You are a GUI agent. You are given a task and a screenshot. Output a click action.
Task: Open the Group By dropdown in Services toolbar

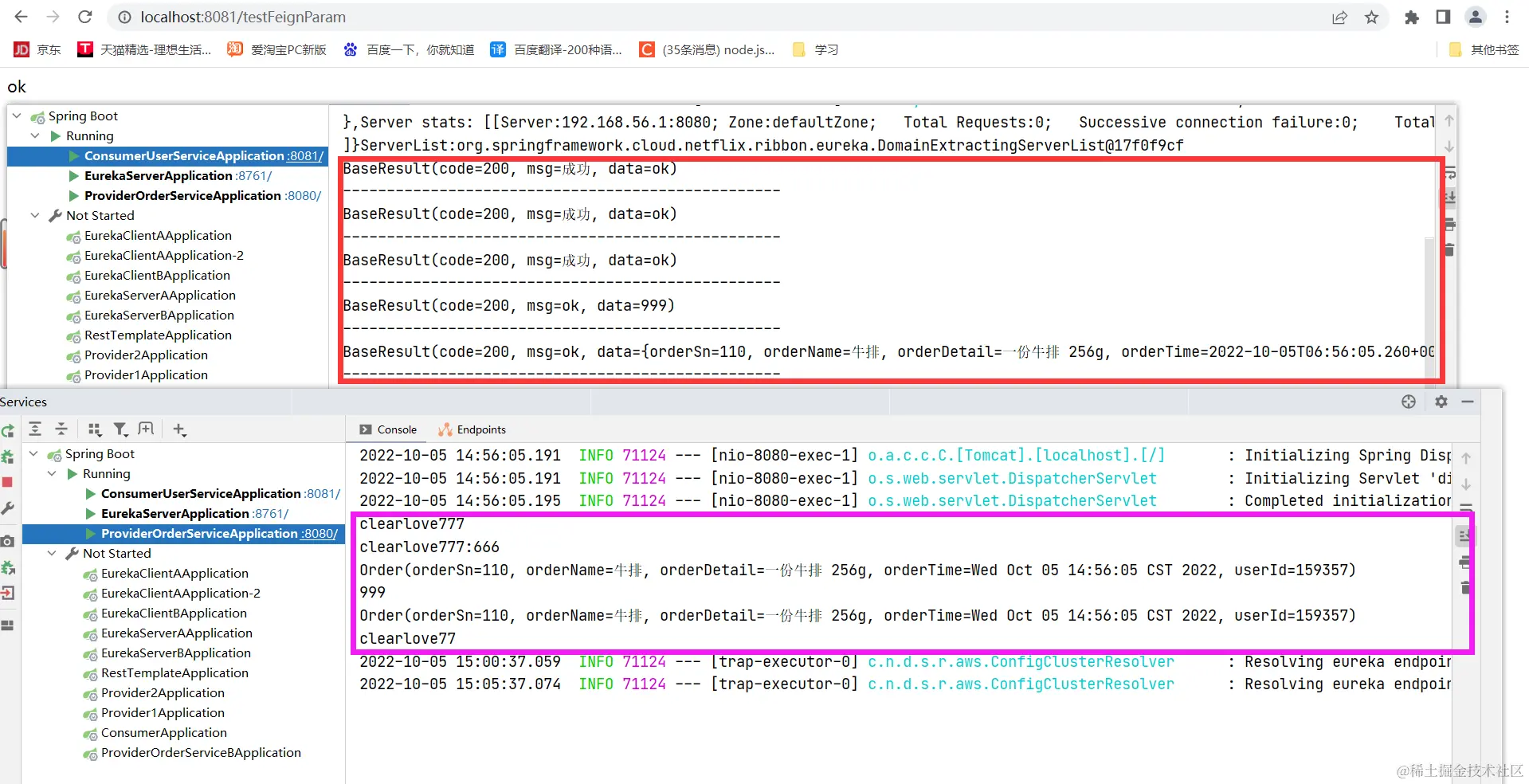pyautogui.click(x=95, y=429)
